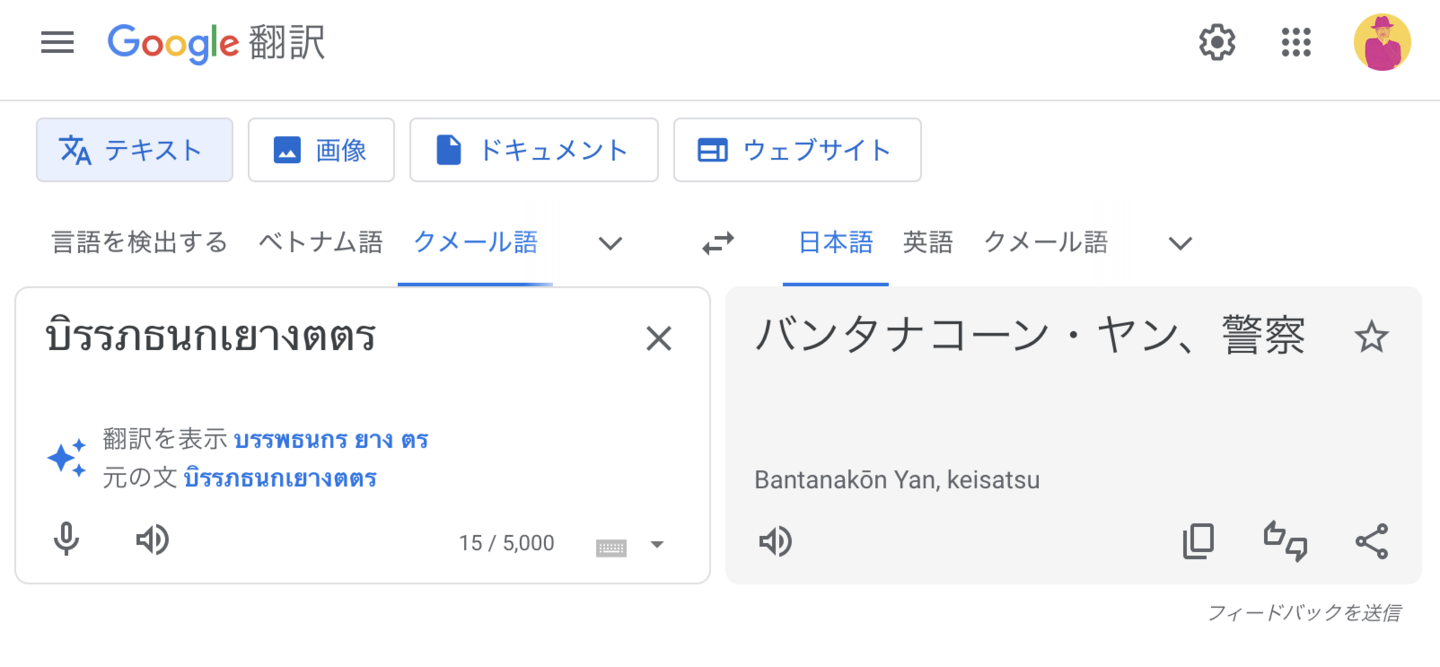This screenshot has width=1440, height=667.
Task: Switch to 画像 translation mode
Action: (321, 150)
